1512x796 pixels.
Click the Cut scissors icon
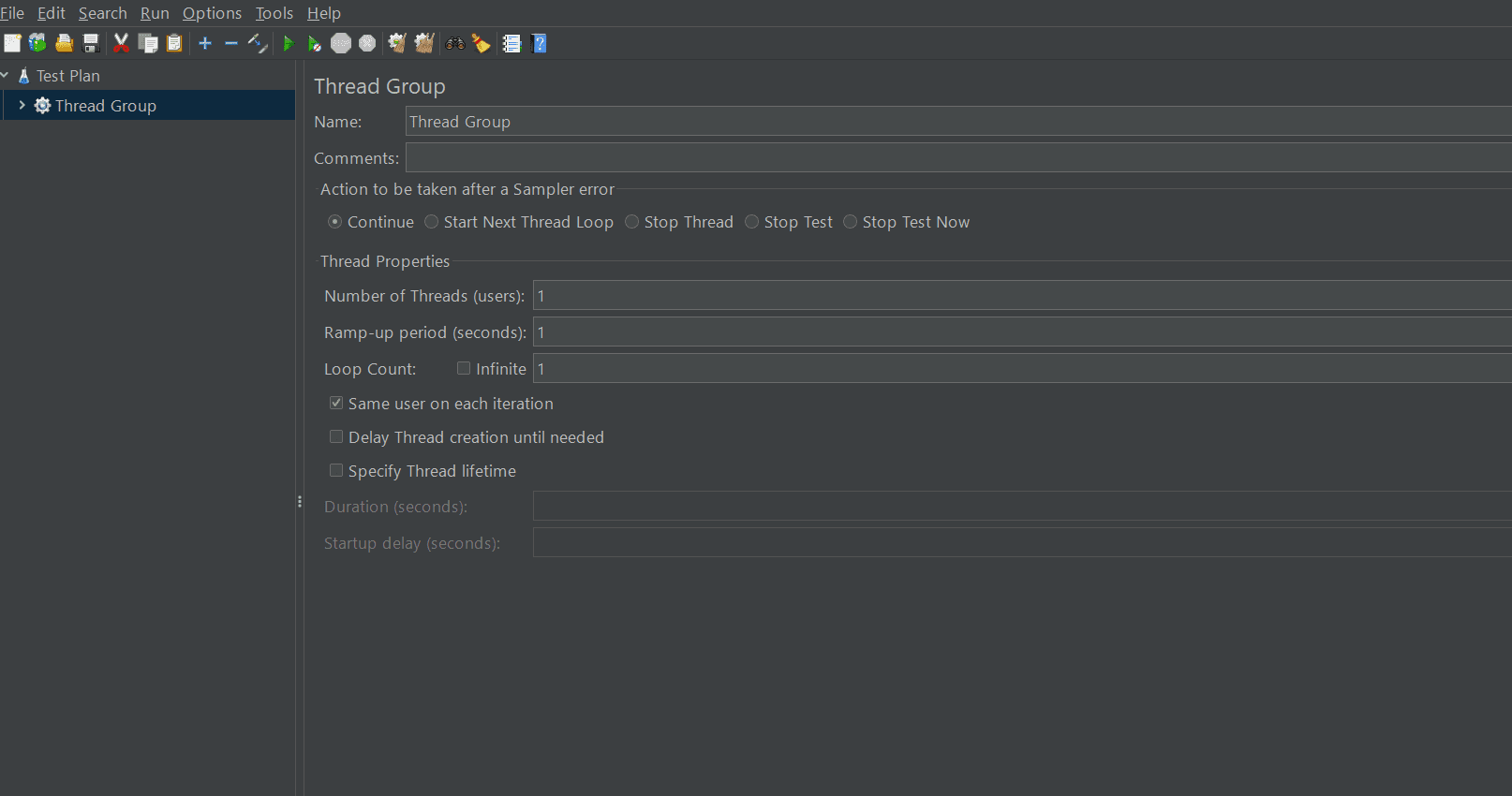pyautogui.click(x=121, y=43)
